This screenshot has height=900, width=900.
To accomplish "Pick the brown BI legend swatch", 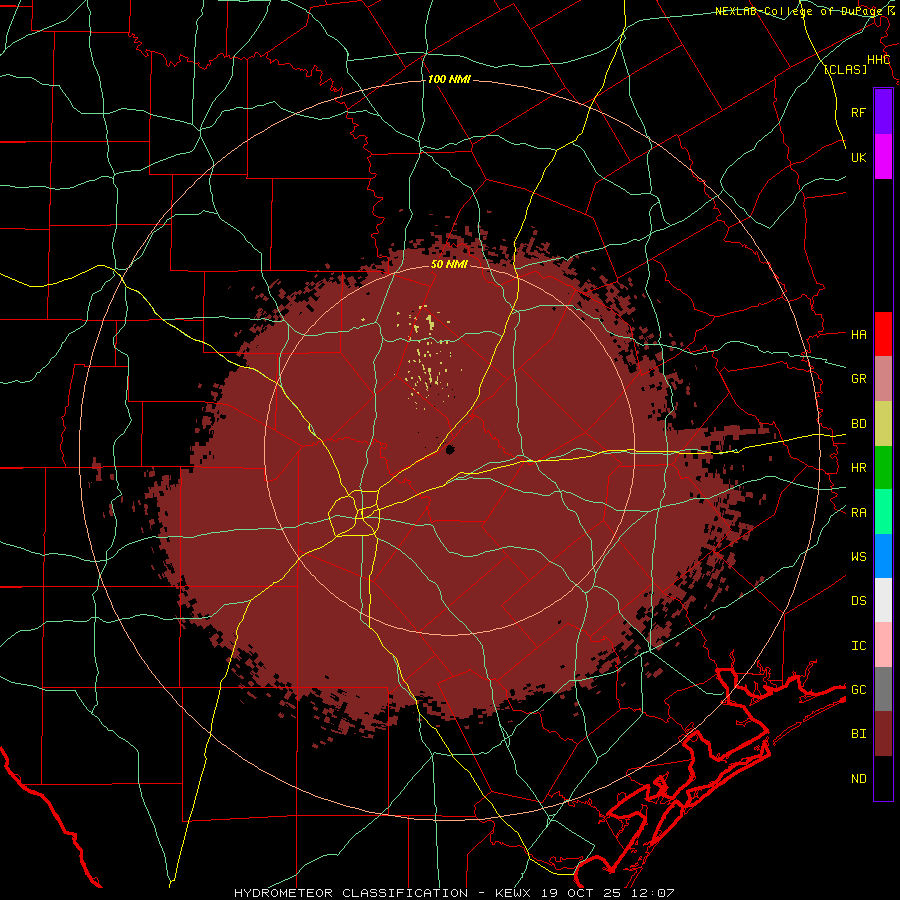I will click(883, 734).
